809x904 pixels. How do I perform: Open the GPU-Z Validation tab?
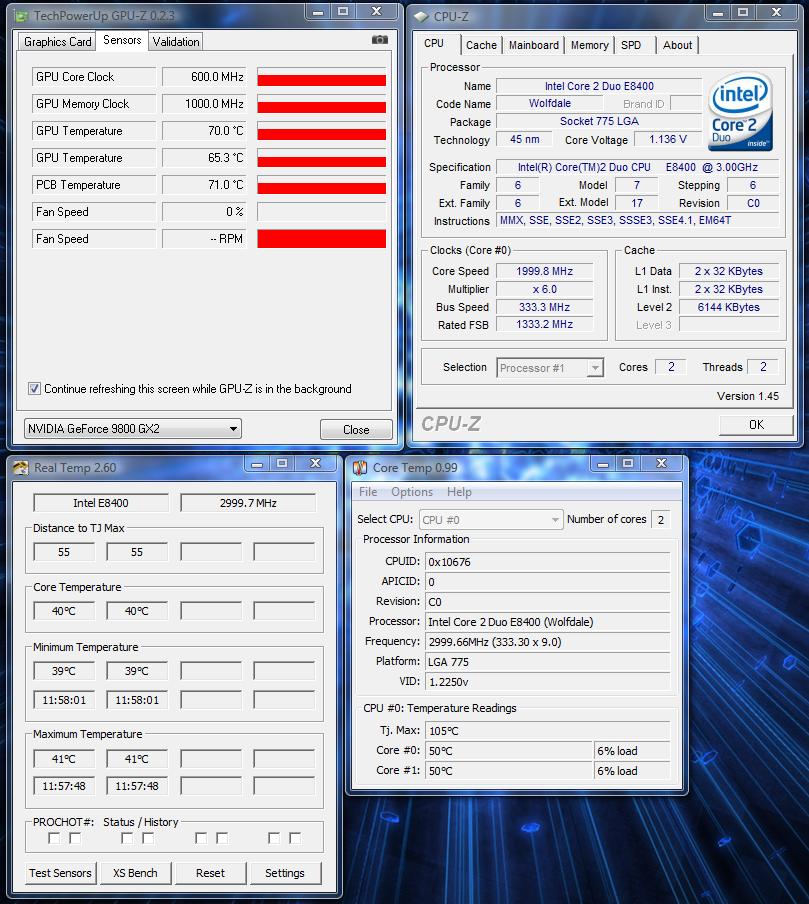click(x=176, y=42)
